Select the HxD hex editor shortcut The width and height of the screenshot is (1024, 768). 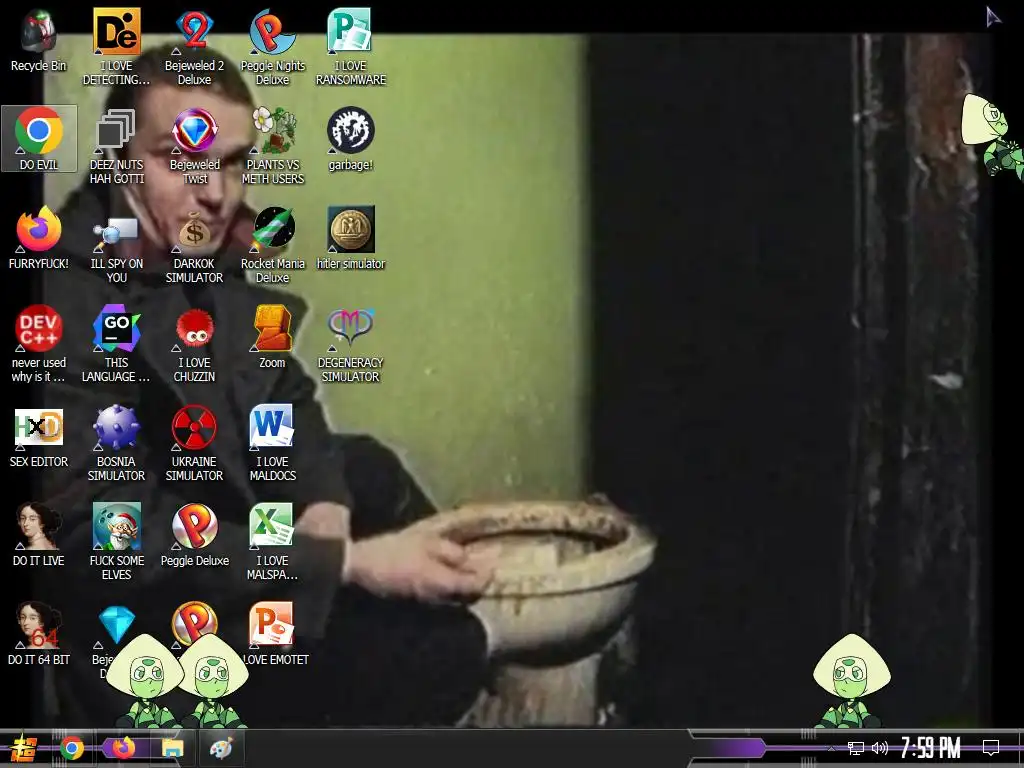39,436
